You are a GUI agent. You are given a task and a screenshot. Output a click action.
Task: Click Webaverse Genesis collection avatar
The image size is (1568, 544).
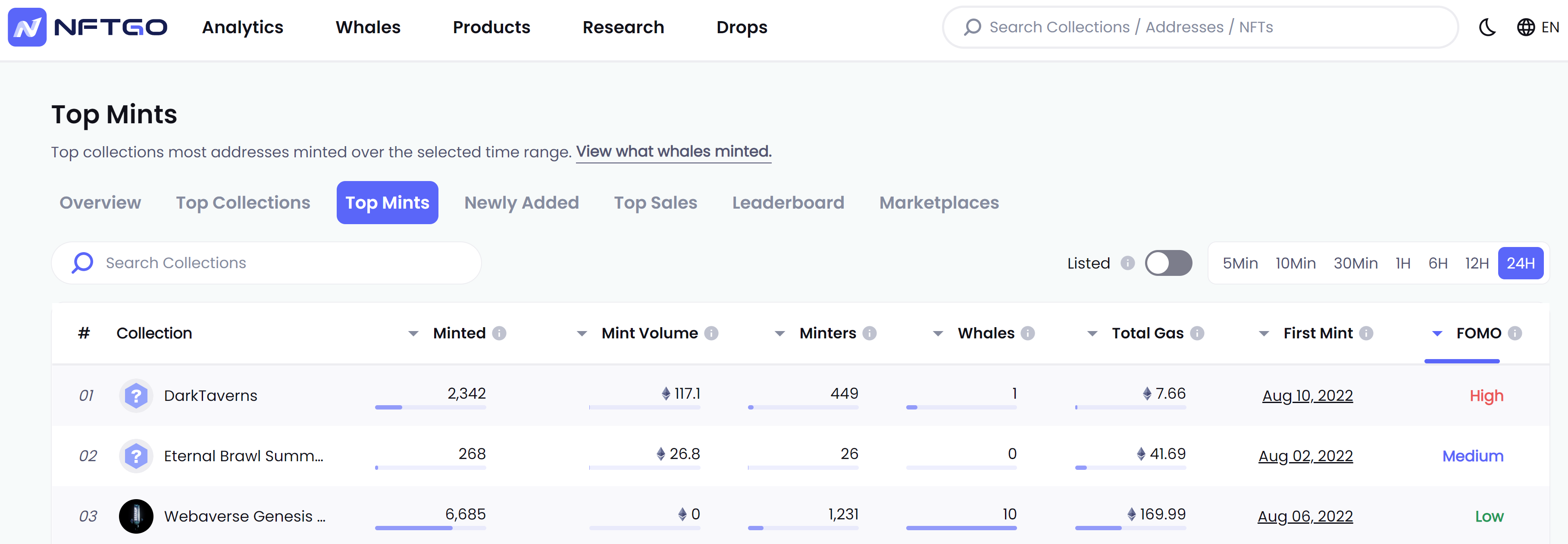tap(136, 516)
